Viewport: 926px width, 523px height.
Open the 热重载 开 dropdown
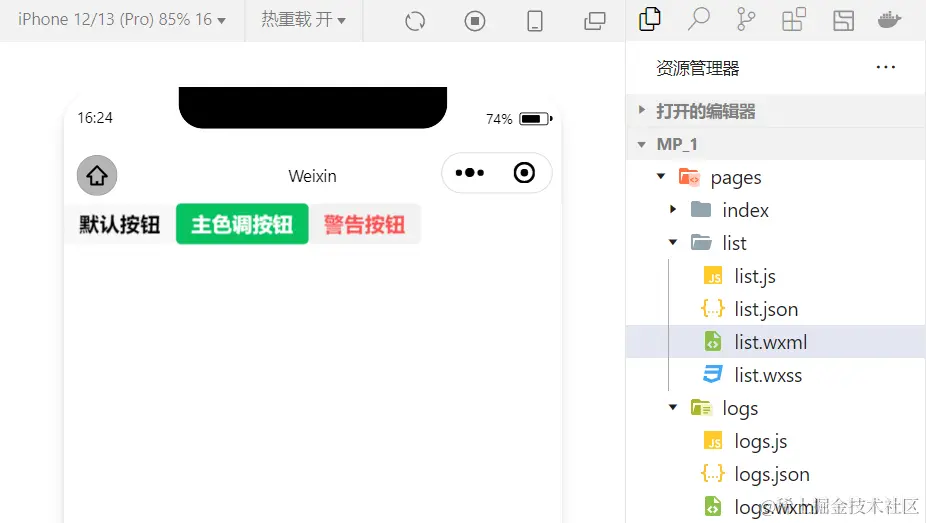coord(304,20)
